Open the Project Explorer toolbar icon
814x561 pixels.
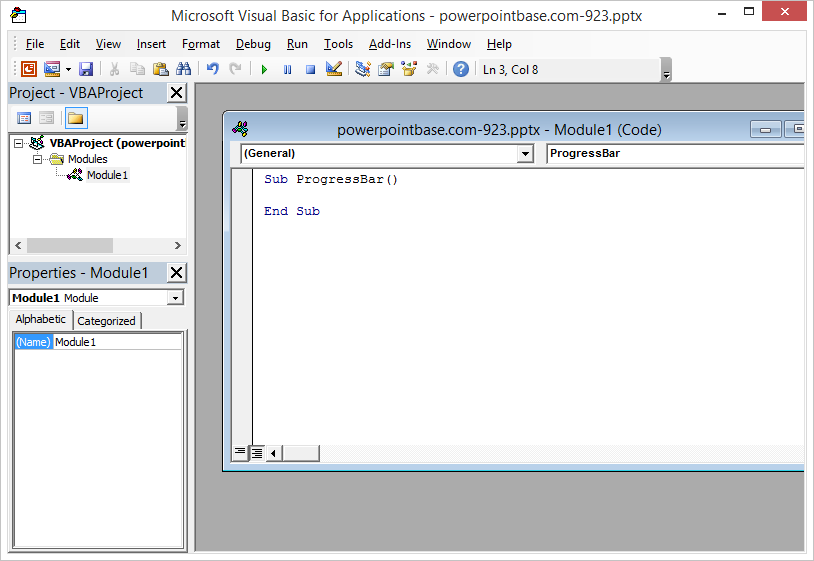pyautogui.click(x=362, y=69)
